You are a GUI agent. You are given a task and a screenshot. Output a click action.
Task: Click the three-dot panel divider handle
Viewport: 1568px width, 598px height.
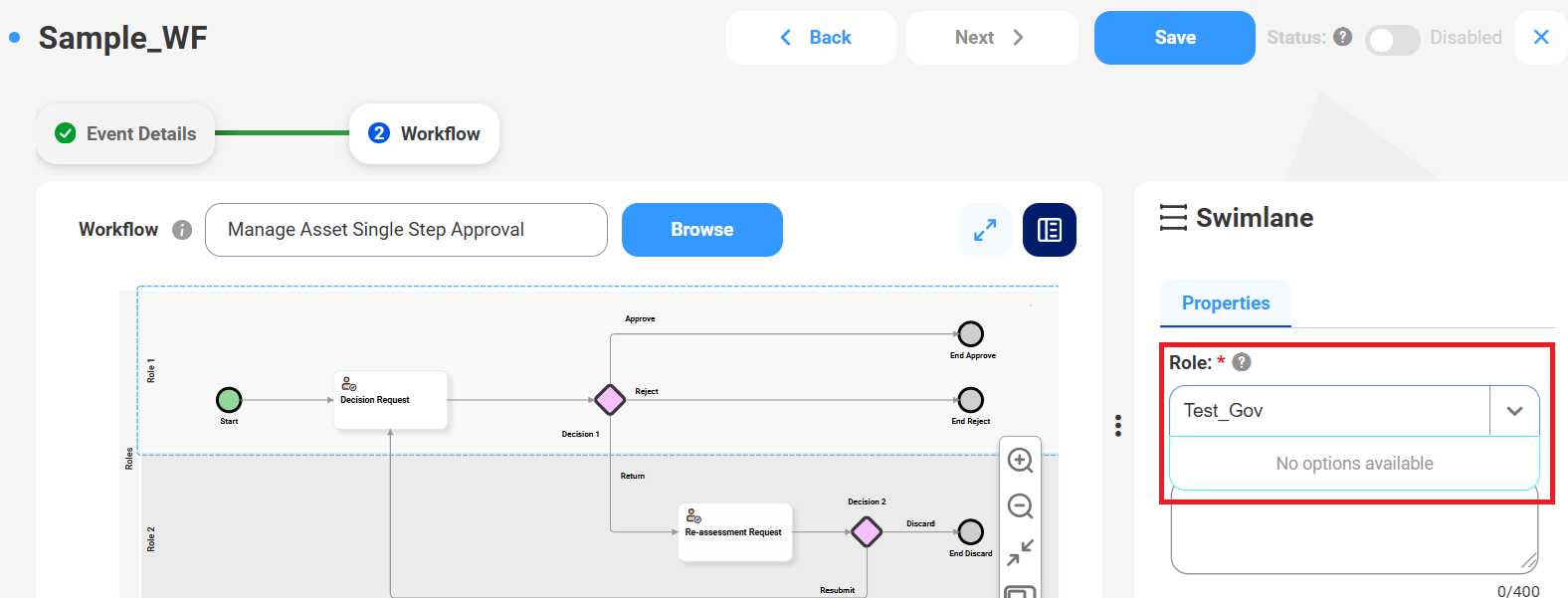(1118, 426)
